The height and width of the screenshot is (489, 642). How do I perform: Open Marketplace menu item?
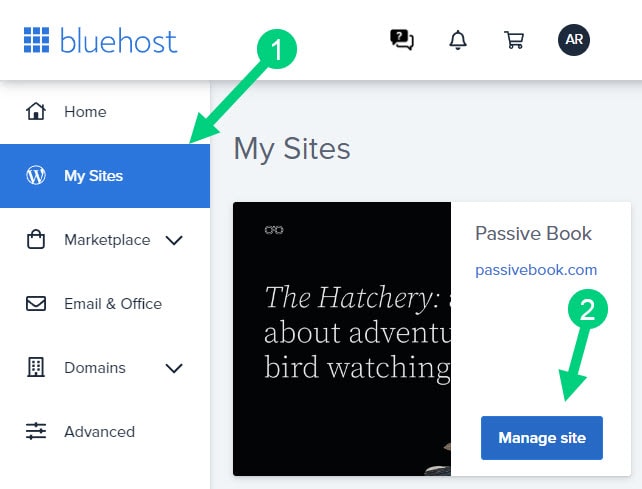pyautogui.click(x=107, y=240)
